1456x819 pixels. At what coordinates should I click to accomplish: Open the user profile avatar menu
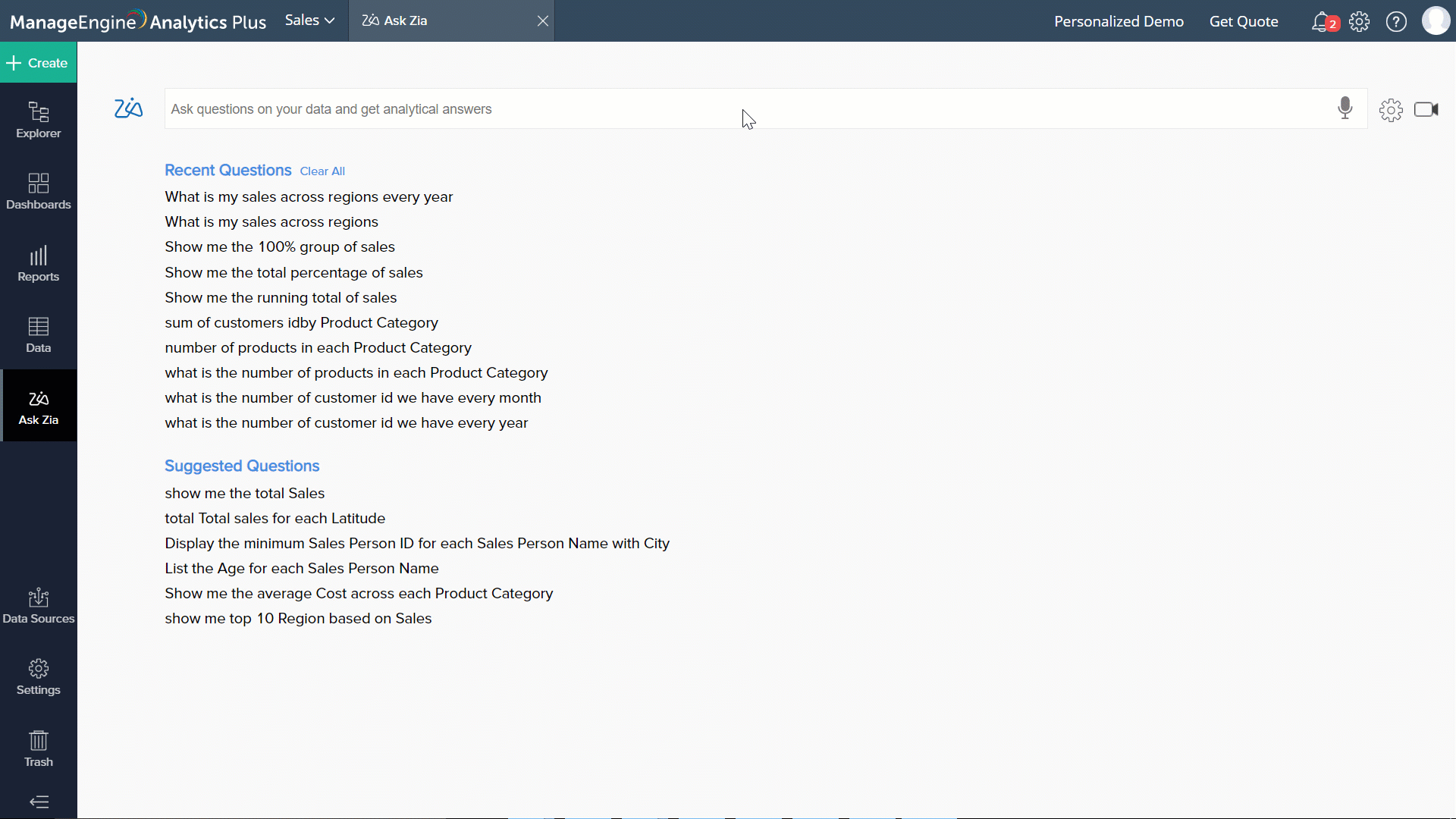coord(1435,20)
